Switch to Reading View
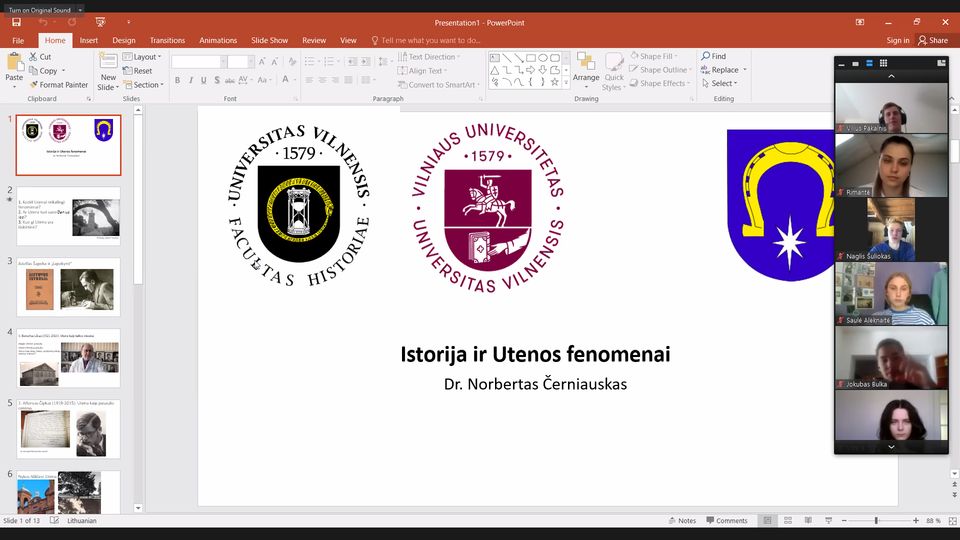 tap(808, 520)
